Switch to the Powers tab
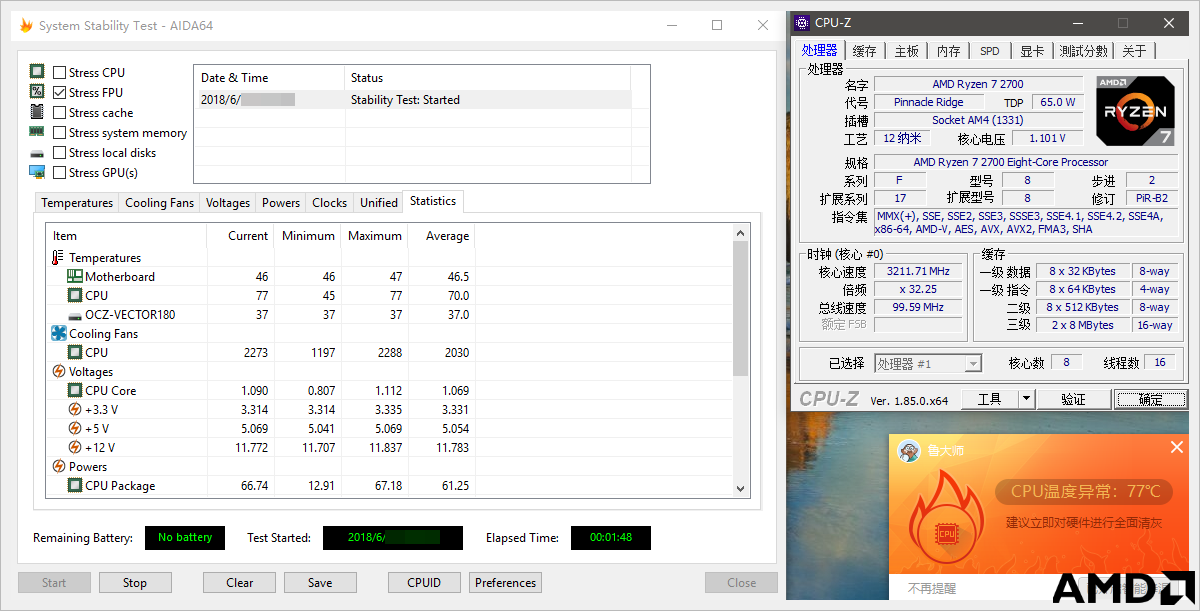The image size is (1200, 611). (x=281, y=202)
